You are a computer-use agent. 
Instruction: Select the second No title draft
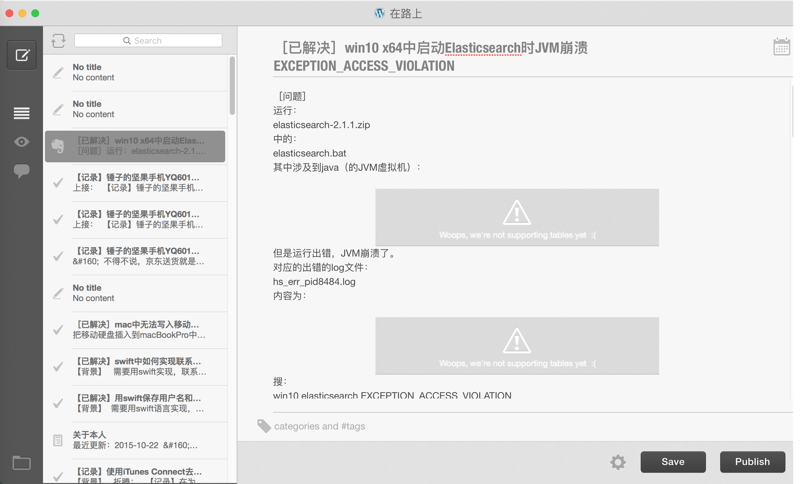(135, 110)
